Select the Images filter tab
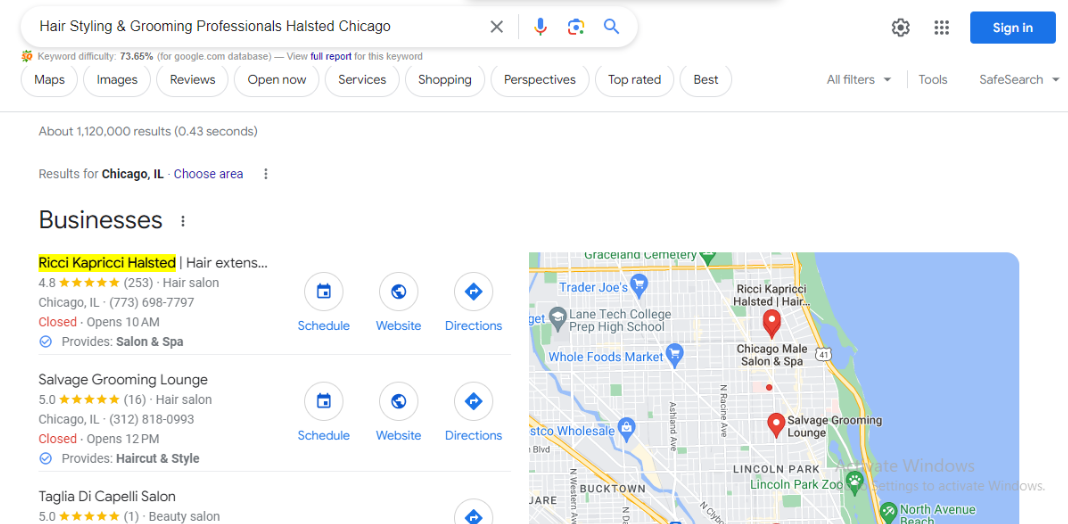Image resolution: width=1068 pixels, height=524 pixels. (x=116, y=80)
